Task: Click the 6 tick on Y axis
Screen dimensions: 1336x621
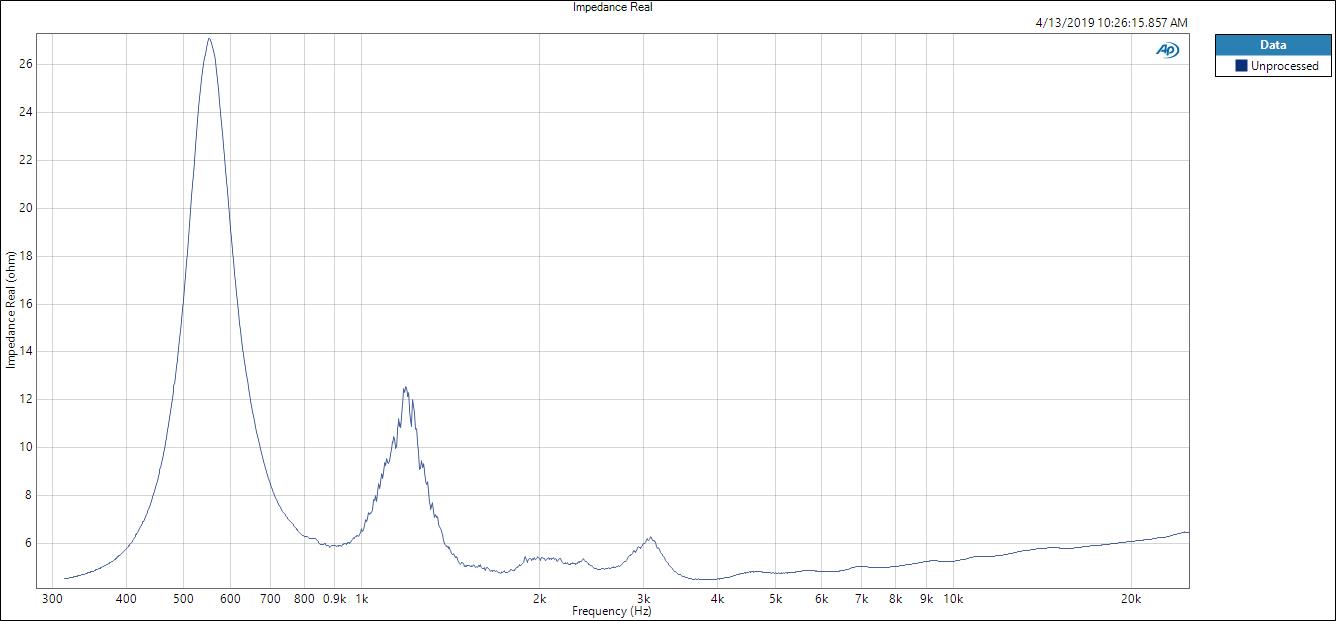Action: coord(30,543)
